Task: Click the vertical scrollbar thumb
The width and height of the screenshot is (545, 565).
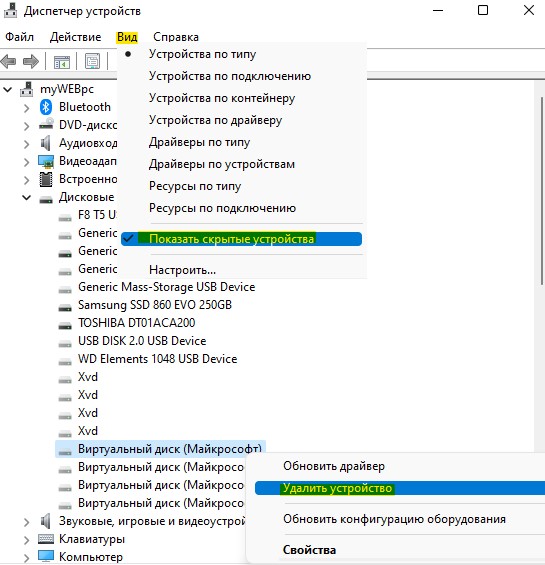Action: (541, 191)
